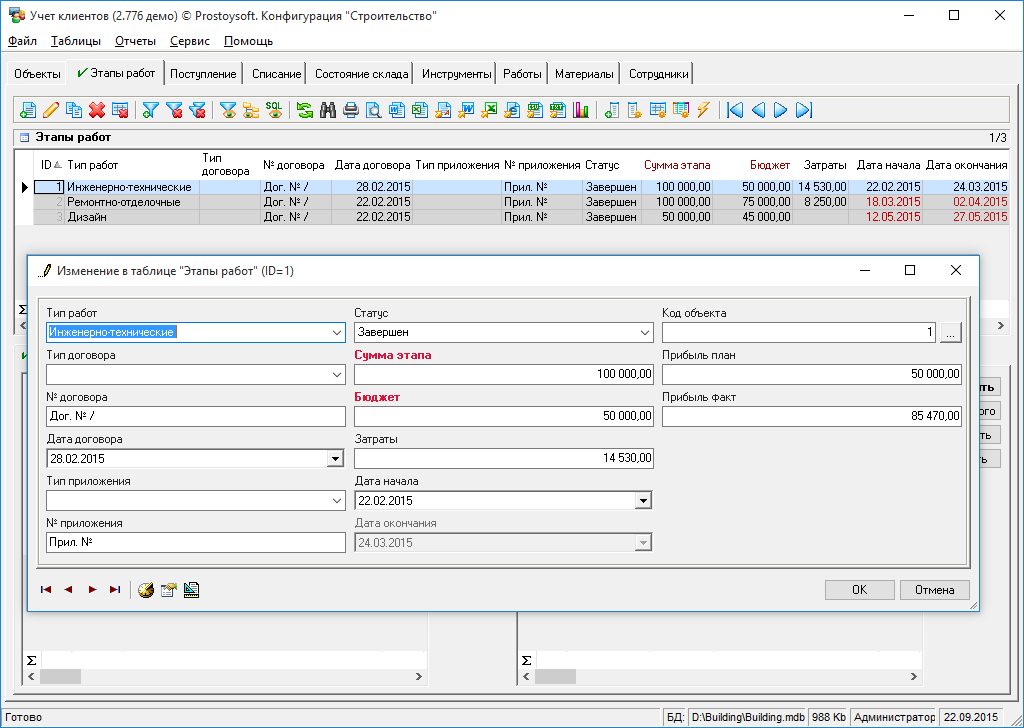Click OK button in edit dialog
1024x728 pixels.
[x=859, y=590]
